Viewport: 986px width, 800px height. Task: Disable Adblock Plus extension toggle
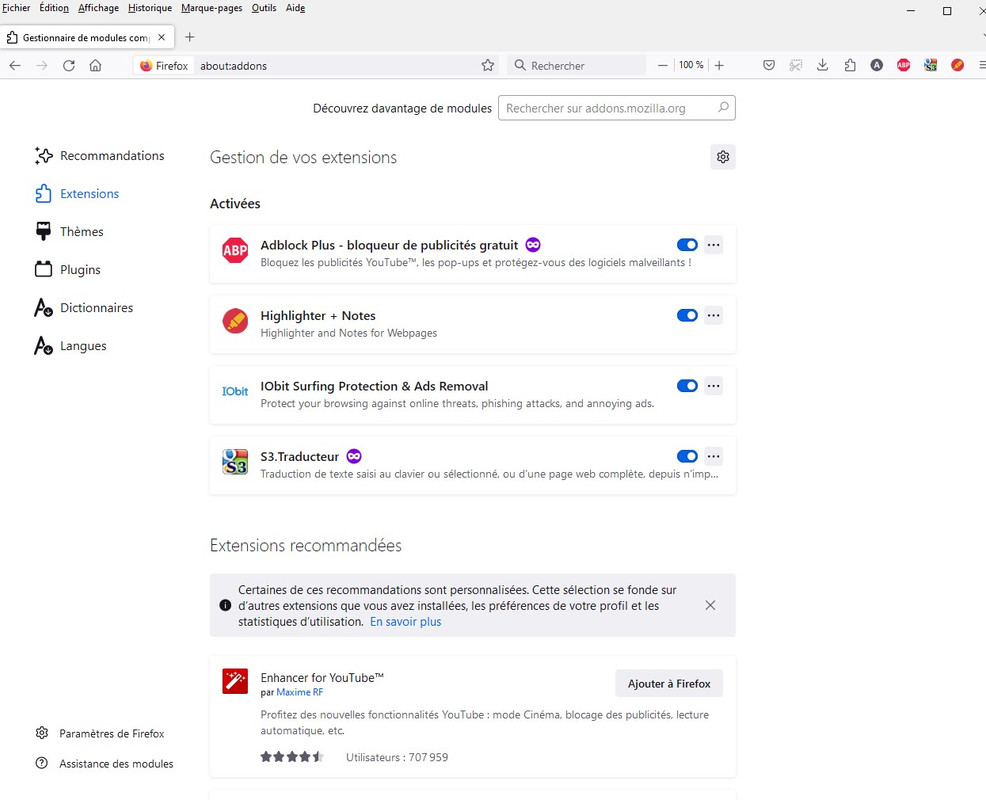tap(687, 245)
